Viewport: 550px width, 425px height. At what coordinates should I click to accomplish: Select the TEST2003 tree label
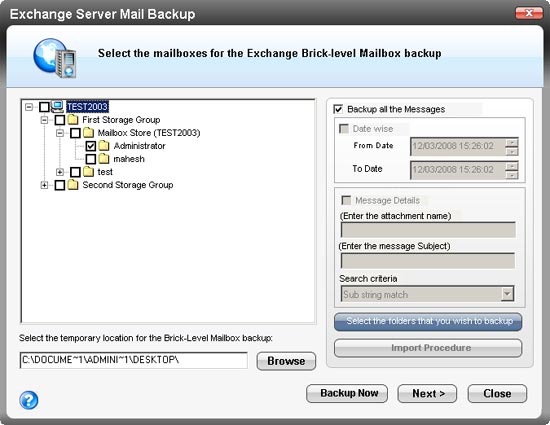click(x=87, y=107)
